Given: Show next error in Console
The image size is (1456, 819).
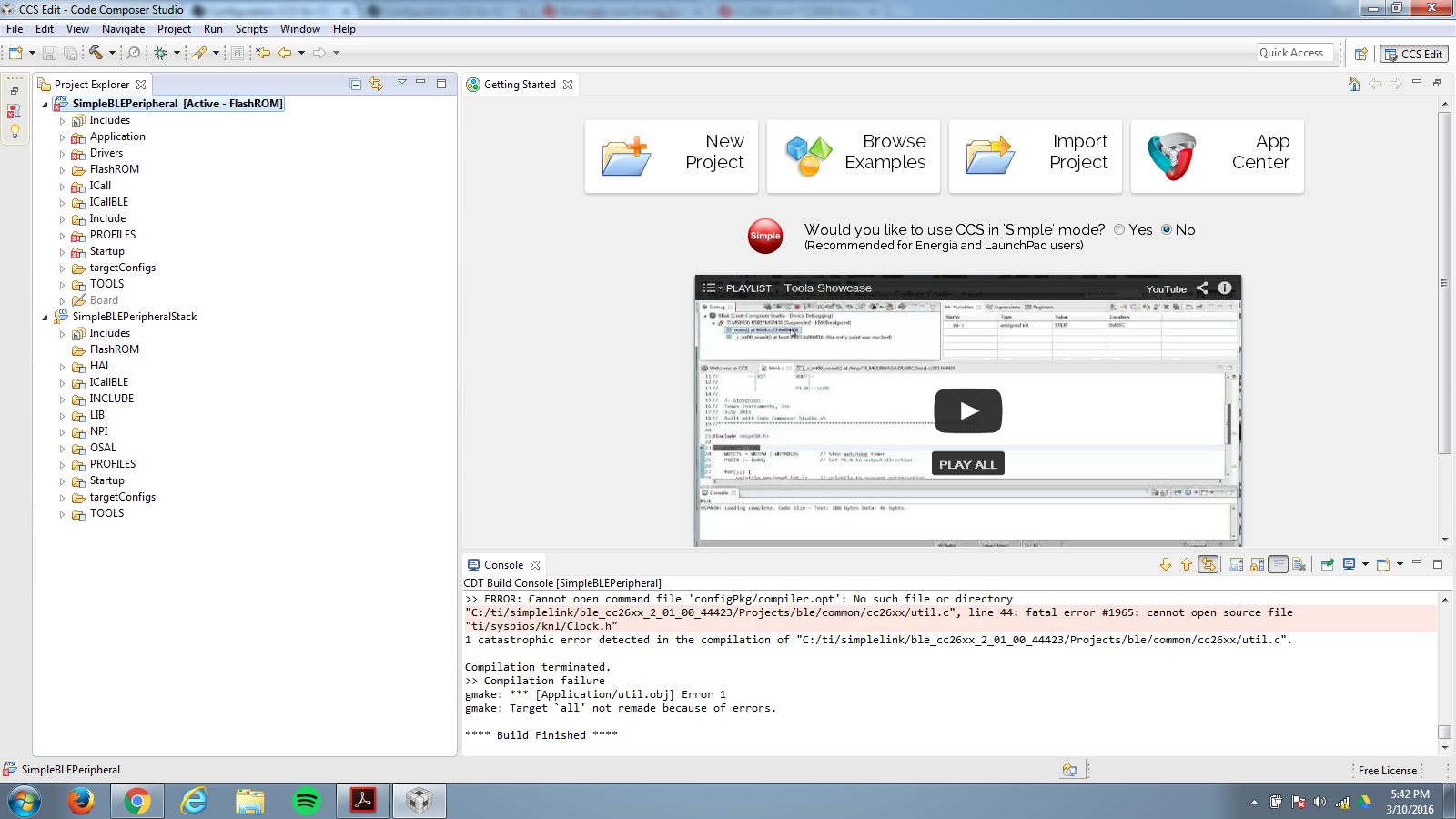Looking at the screenshot, I should click(x=1166, y=564).
